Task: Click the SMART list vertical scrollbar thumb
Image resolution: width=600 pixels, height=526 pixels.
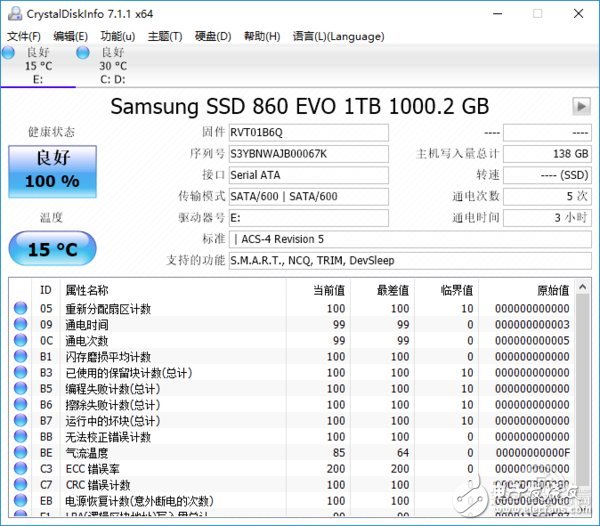Action: coord(582,390)
